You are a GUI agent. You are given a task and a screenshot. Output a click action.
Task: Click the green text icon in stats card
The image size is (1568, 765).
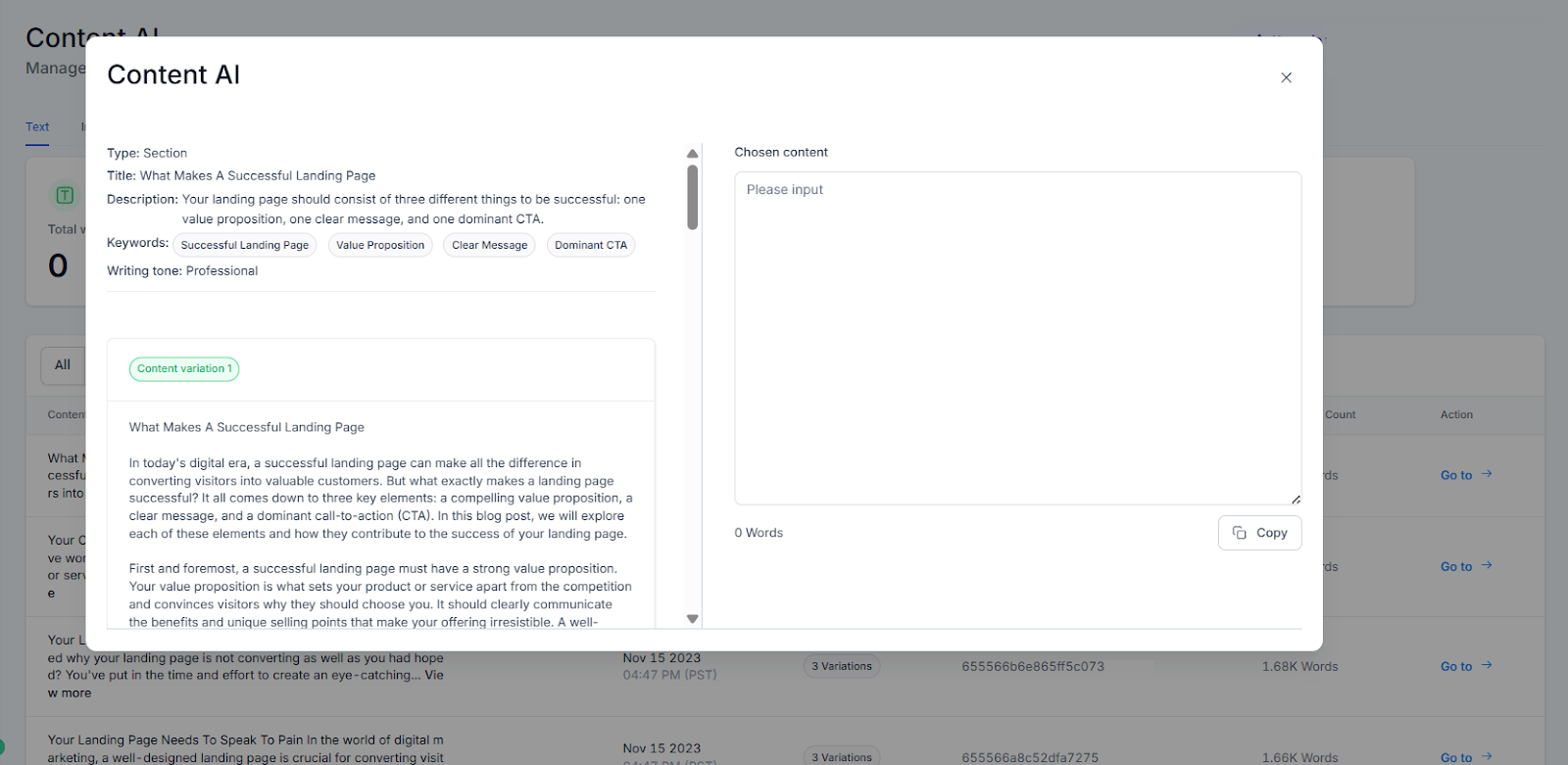65,195
